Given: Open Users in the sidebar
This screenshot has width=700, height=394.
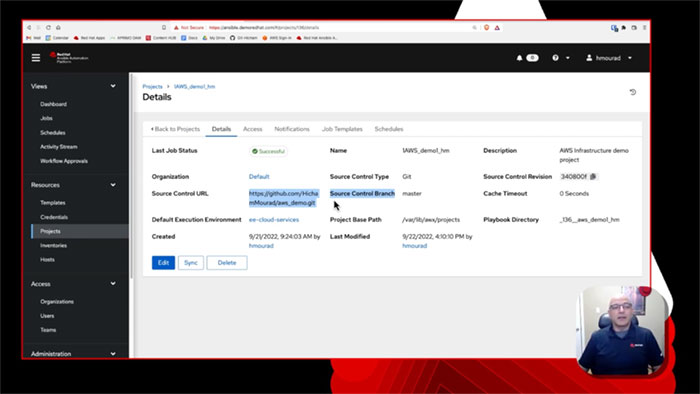Looking at the screenshot, I should (47, 315).
